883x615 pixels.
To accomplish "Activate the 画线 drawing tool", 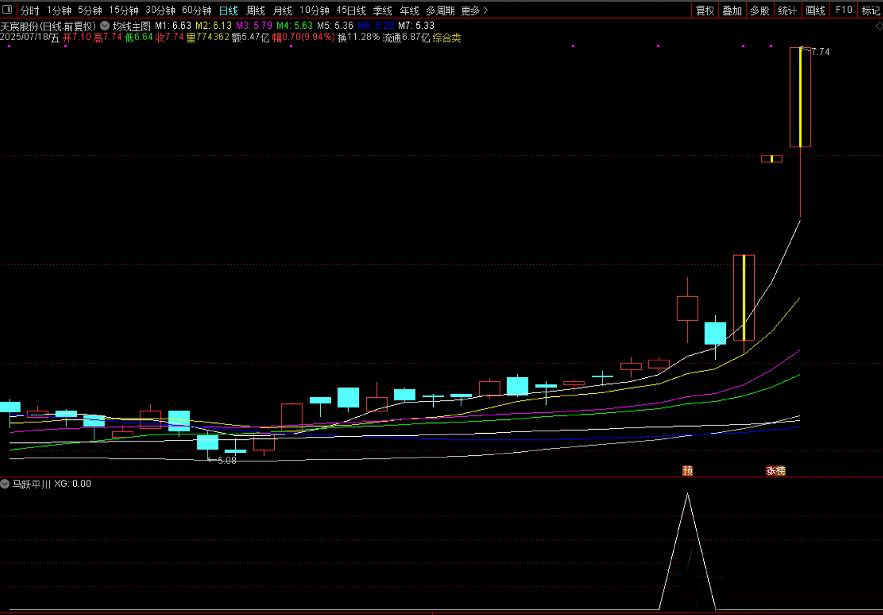I will 815,11.
